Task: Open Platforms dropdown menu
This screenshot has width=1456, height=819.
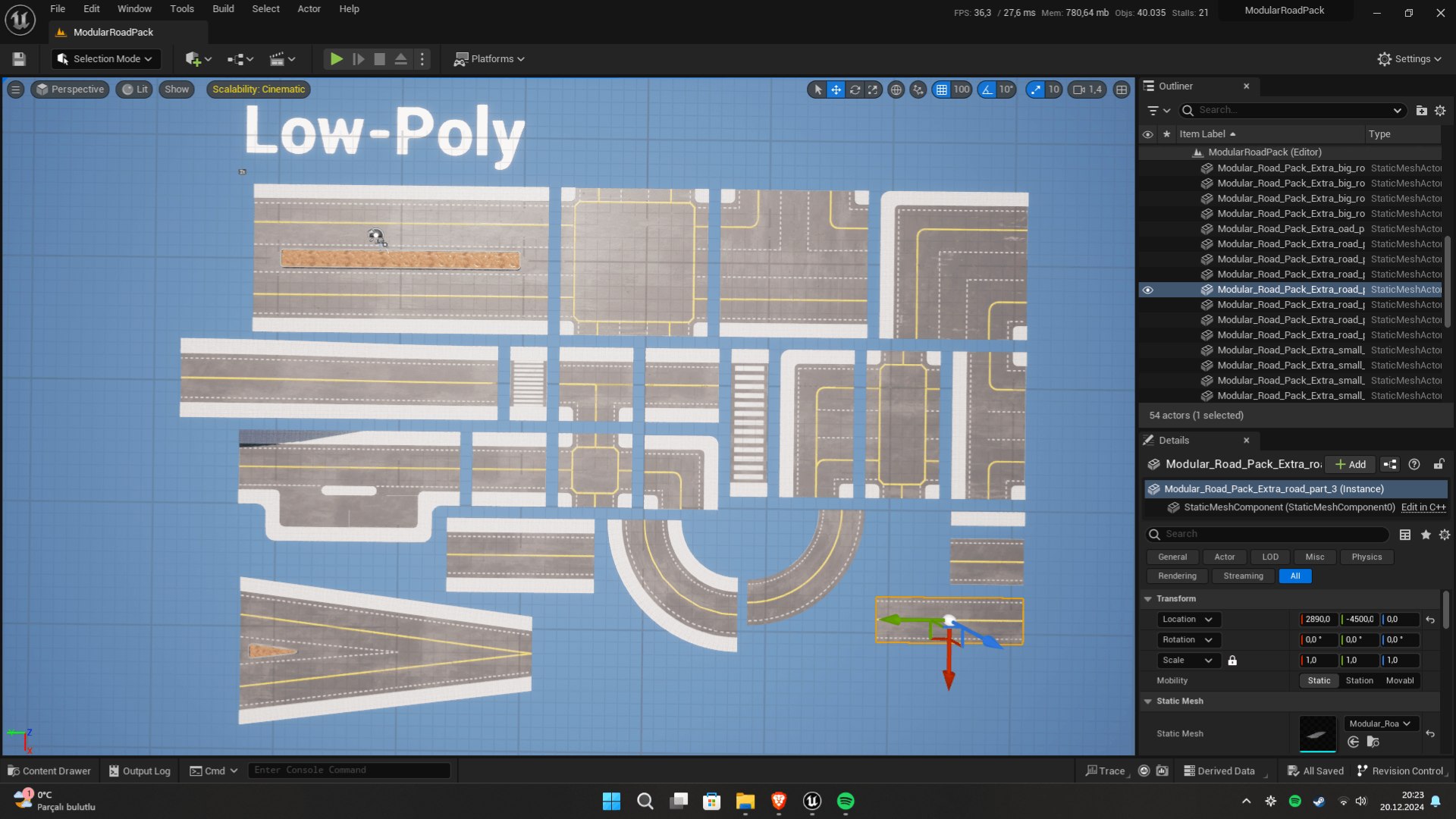Action: pyautogui.click(x=489, y=59)
